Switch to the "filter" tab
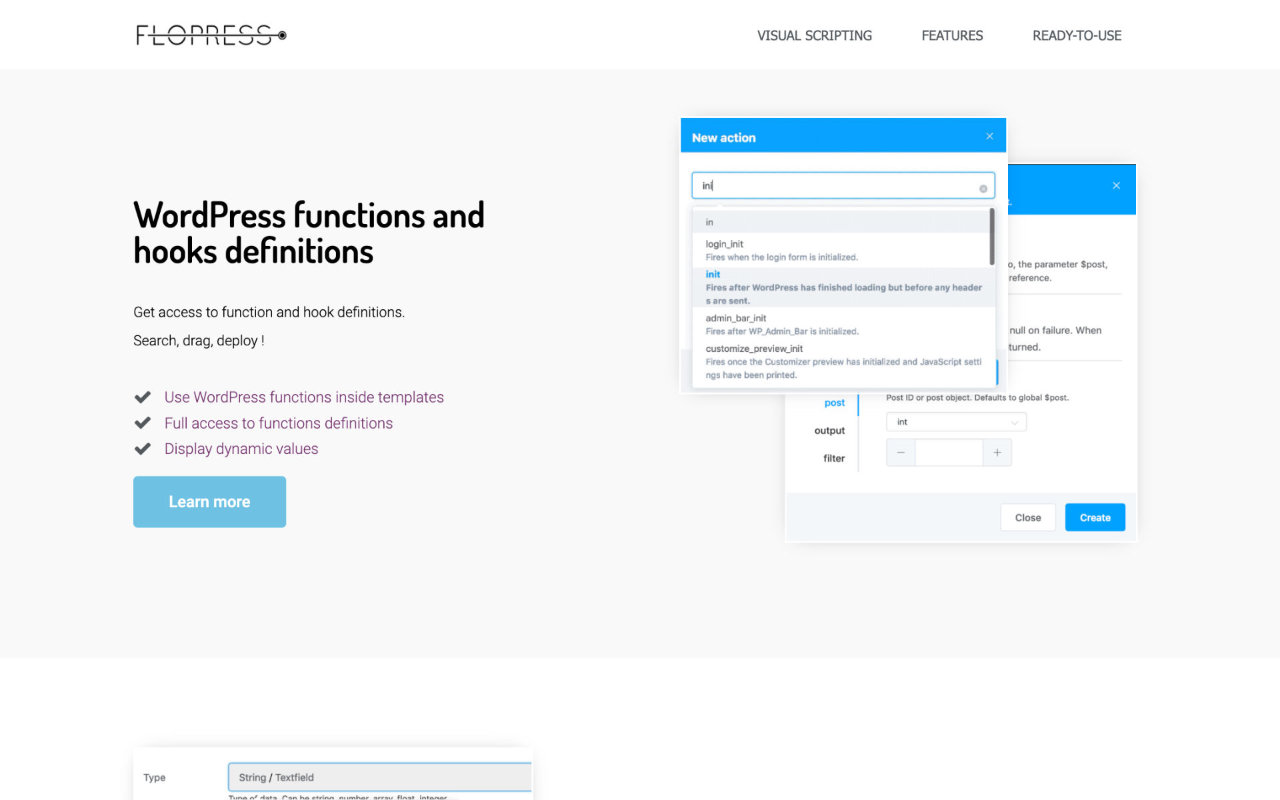This screenshot has width=1280, height=800. pos(832,458)
